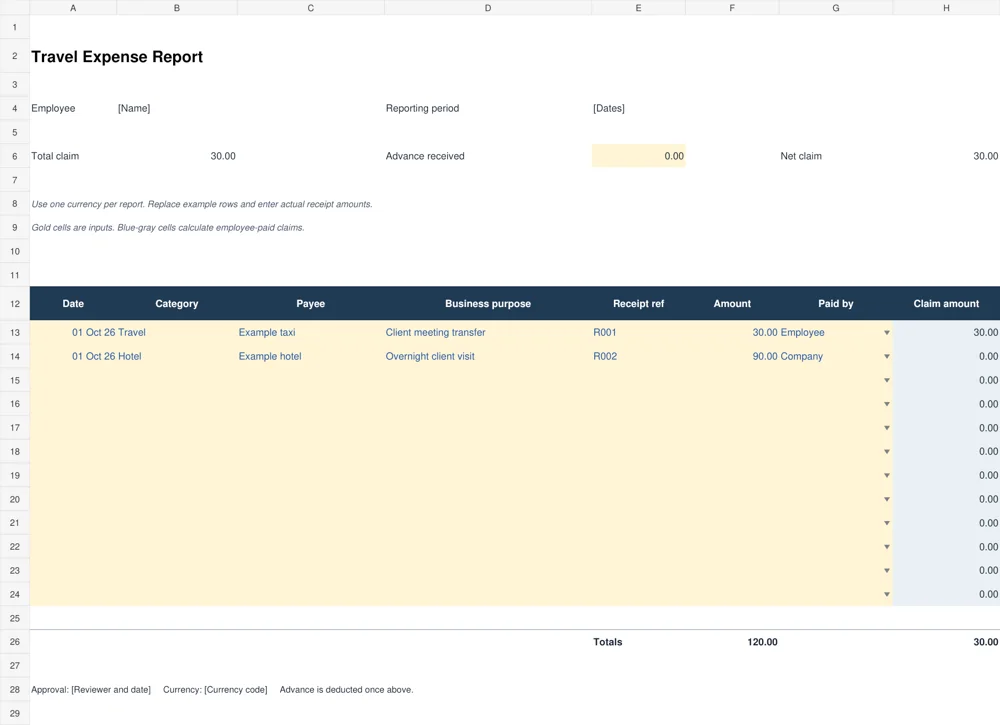Open the Paid by dropdown in row 22

(886, 547)
